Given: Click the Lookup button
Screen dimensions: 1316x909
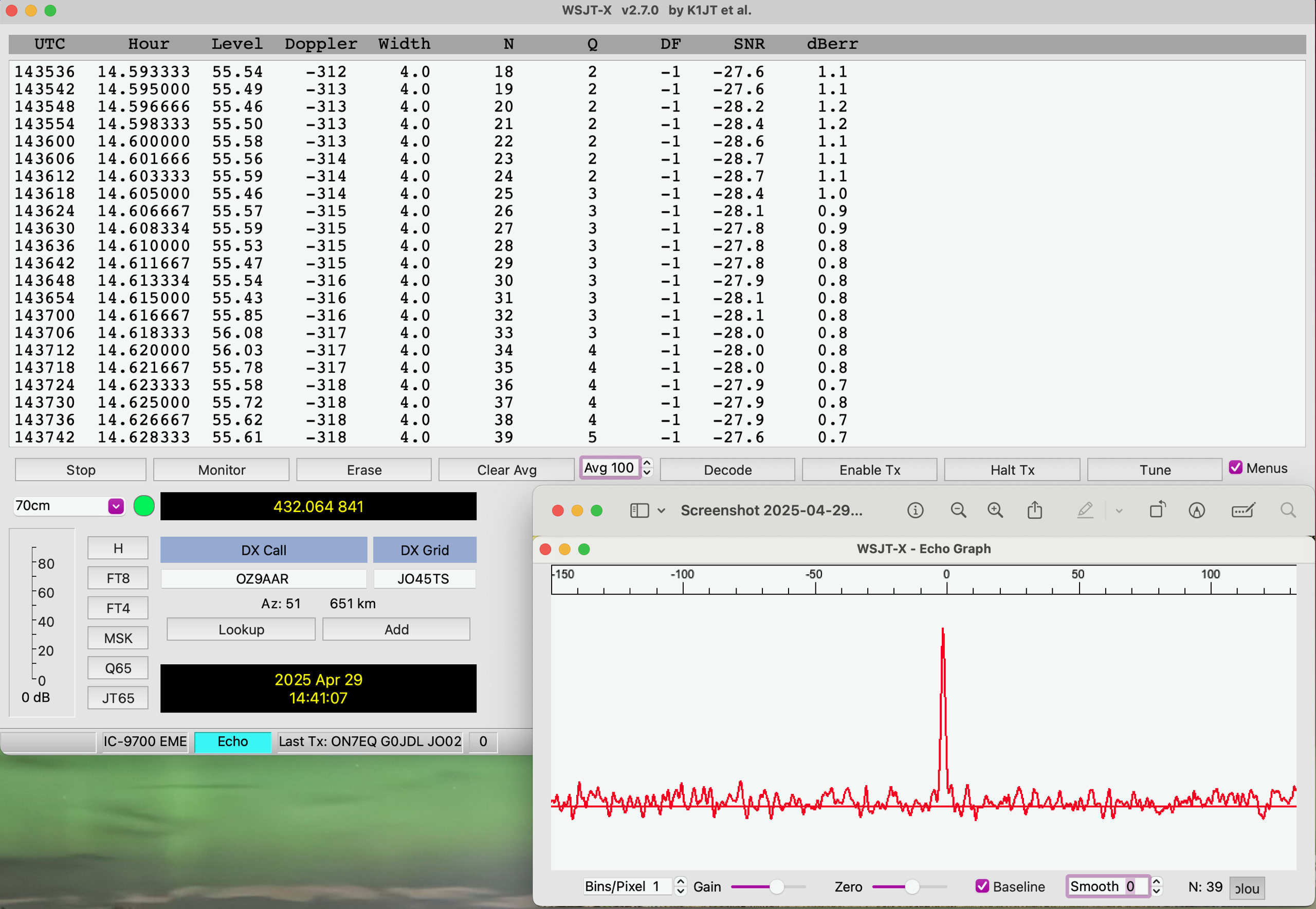Looking at the screenshot, I should (x=241, y=629).
